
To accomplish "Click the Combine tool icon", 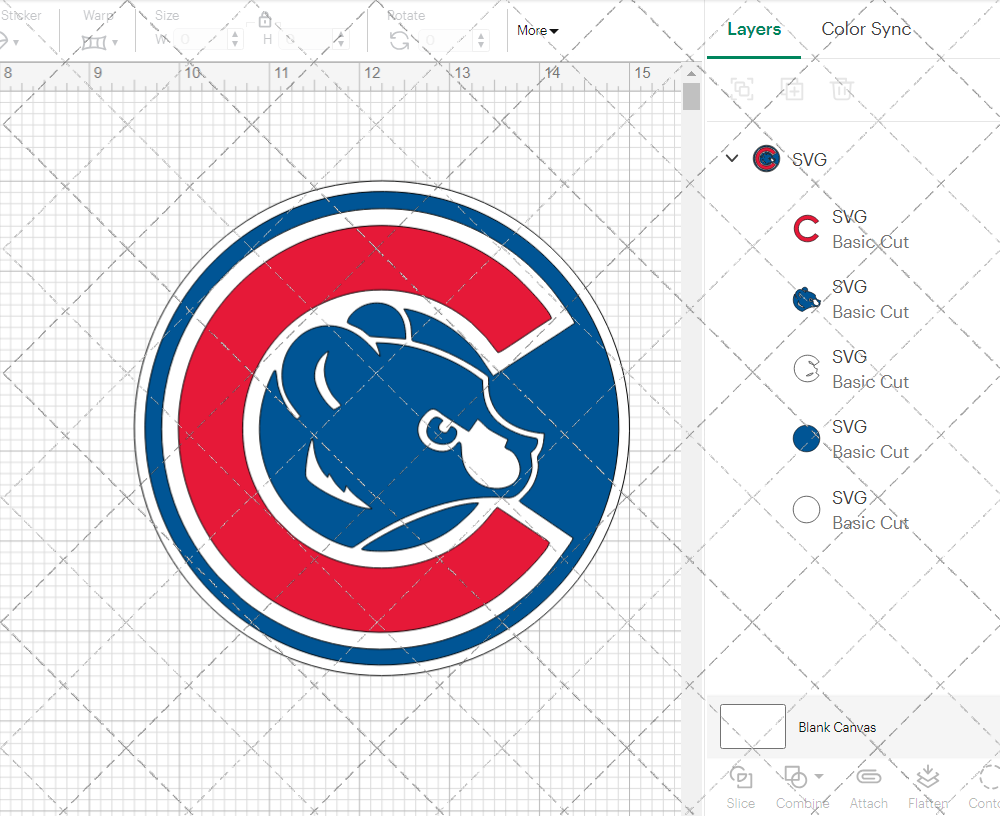I will (795, 778).
